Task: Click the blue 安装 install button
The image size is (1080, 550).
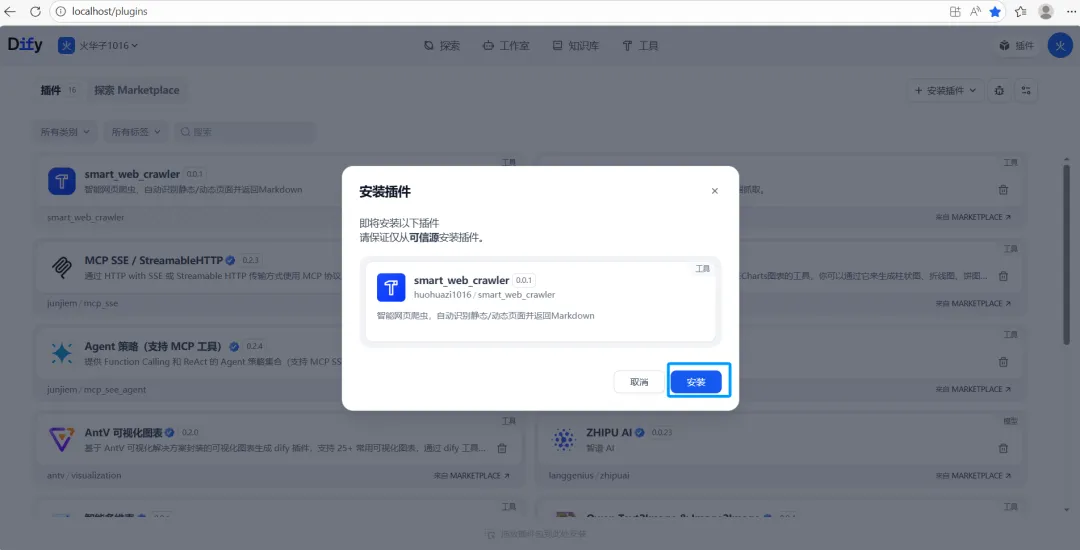Action: 696,382
